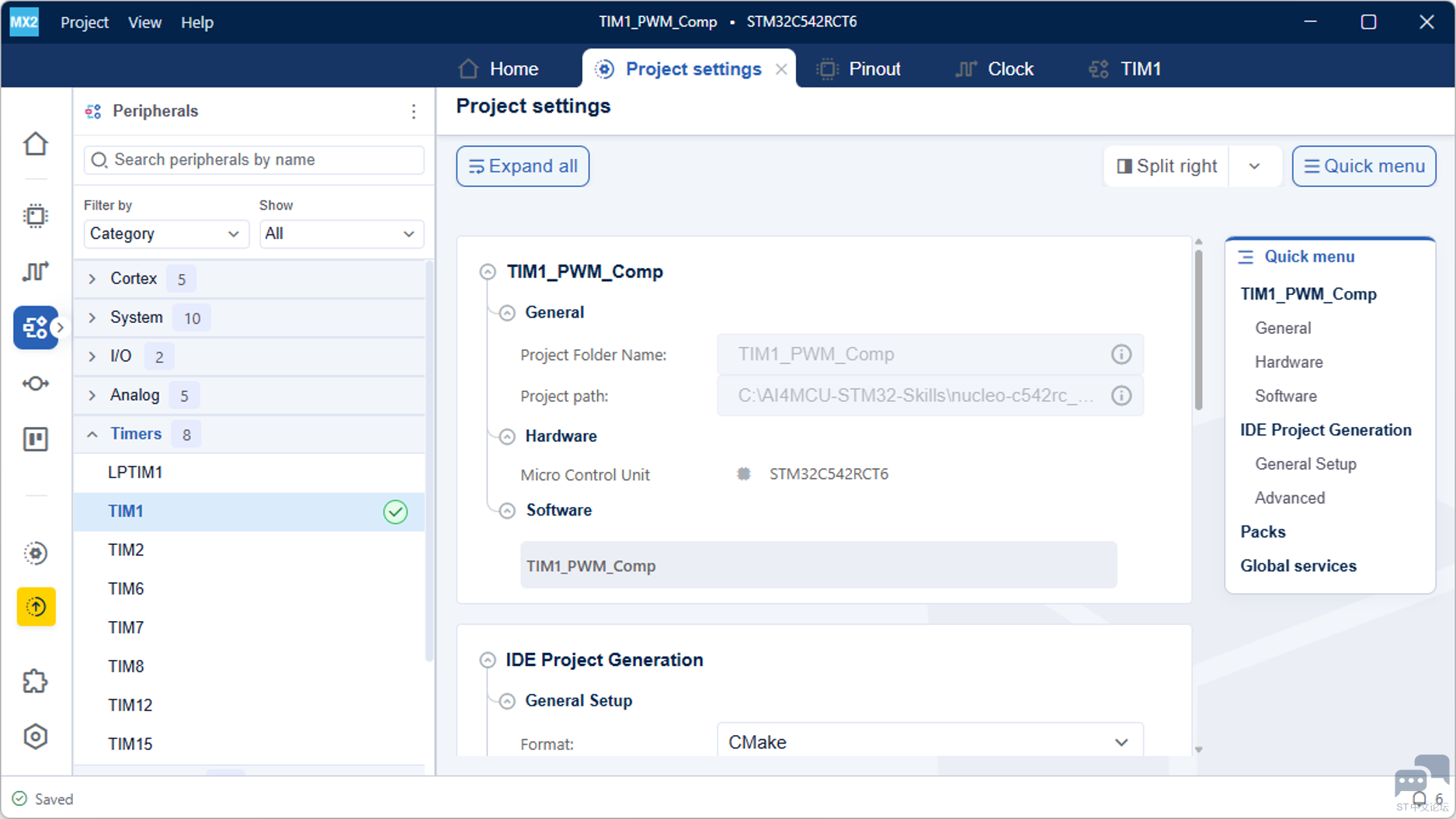1456x819 pixels.
Task: Click the Quick menu button
Action: [x=1364, y=166]
